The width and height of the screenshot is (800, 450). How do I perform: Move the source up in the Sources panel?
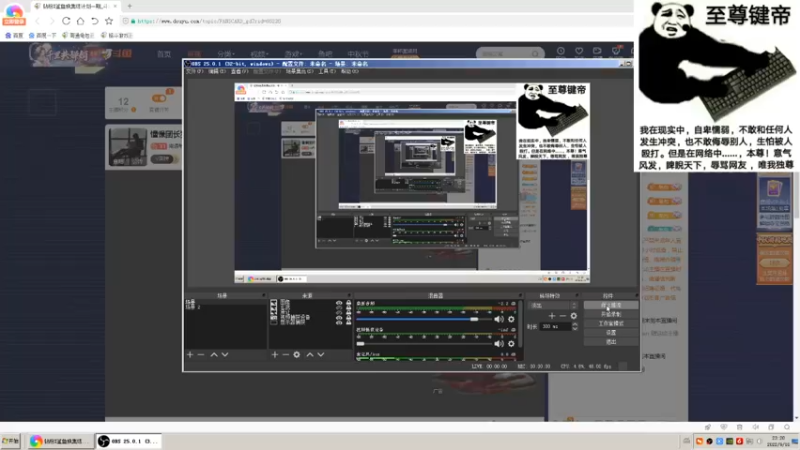tap(310, 355)
